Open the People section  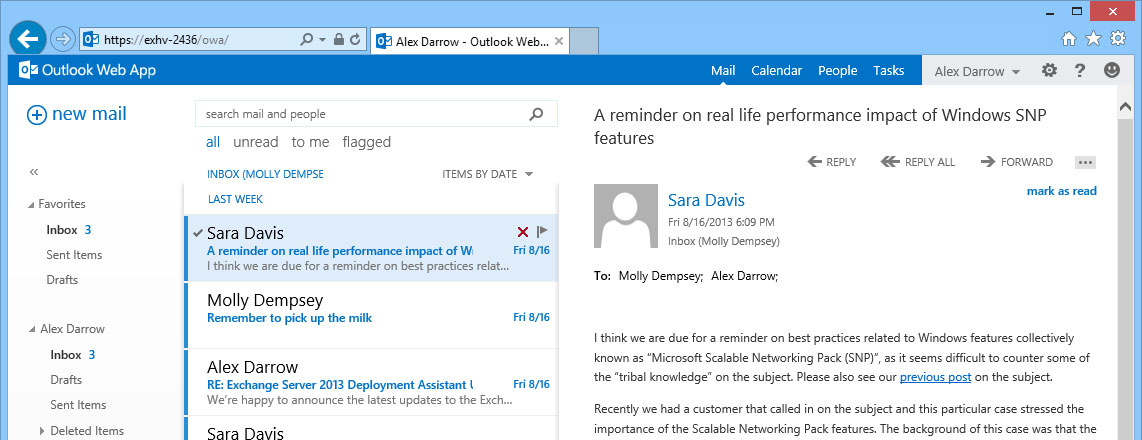click(x=838, y=71)
